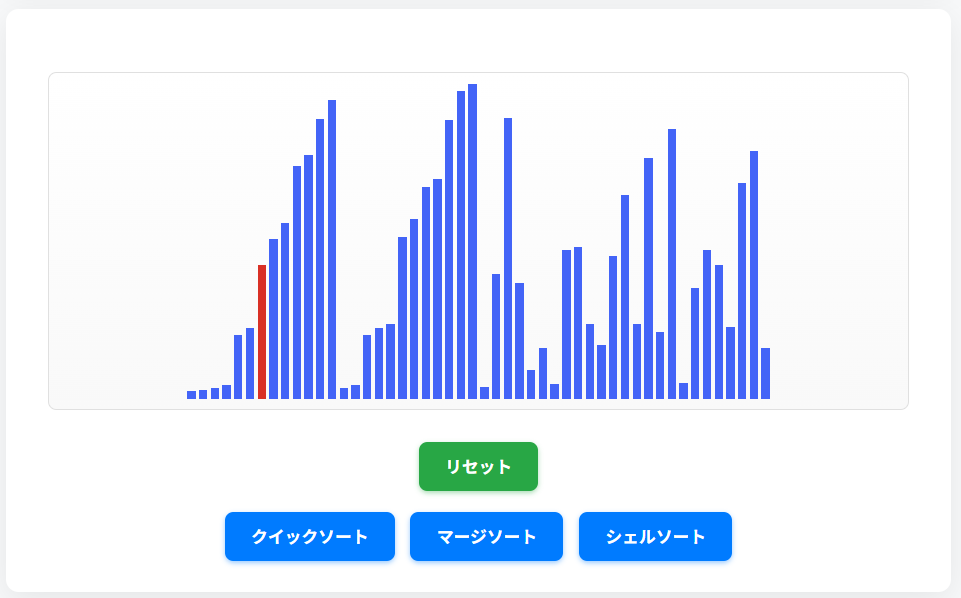
Task: Click the short bar right after the tallest bar
Action: pyautogui.click(x=484, y=393)
